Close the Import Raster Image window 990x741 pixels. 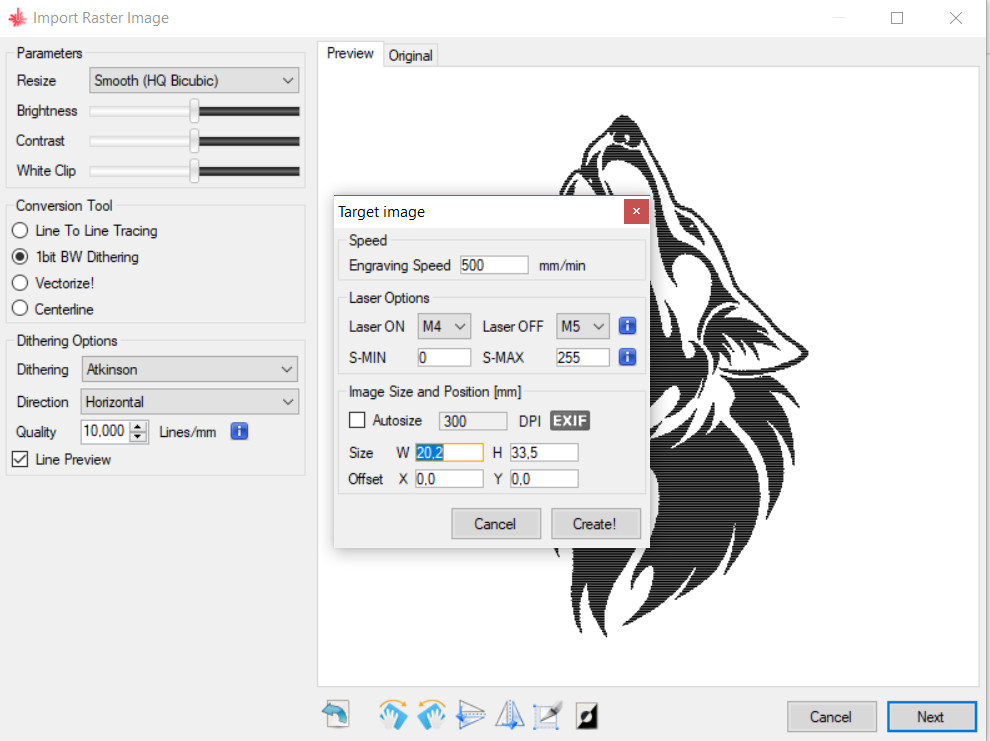956,18
